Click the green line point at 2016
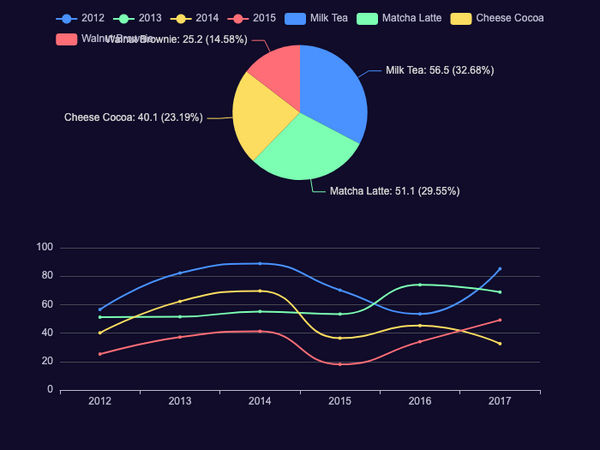The width and height of the screenshot is (600, 450). 420,285
